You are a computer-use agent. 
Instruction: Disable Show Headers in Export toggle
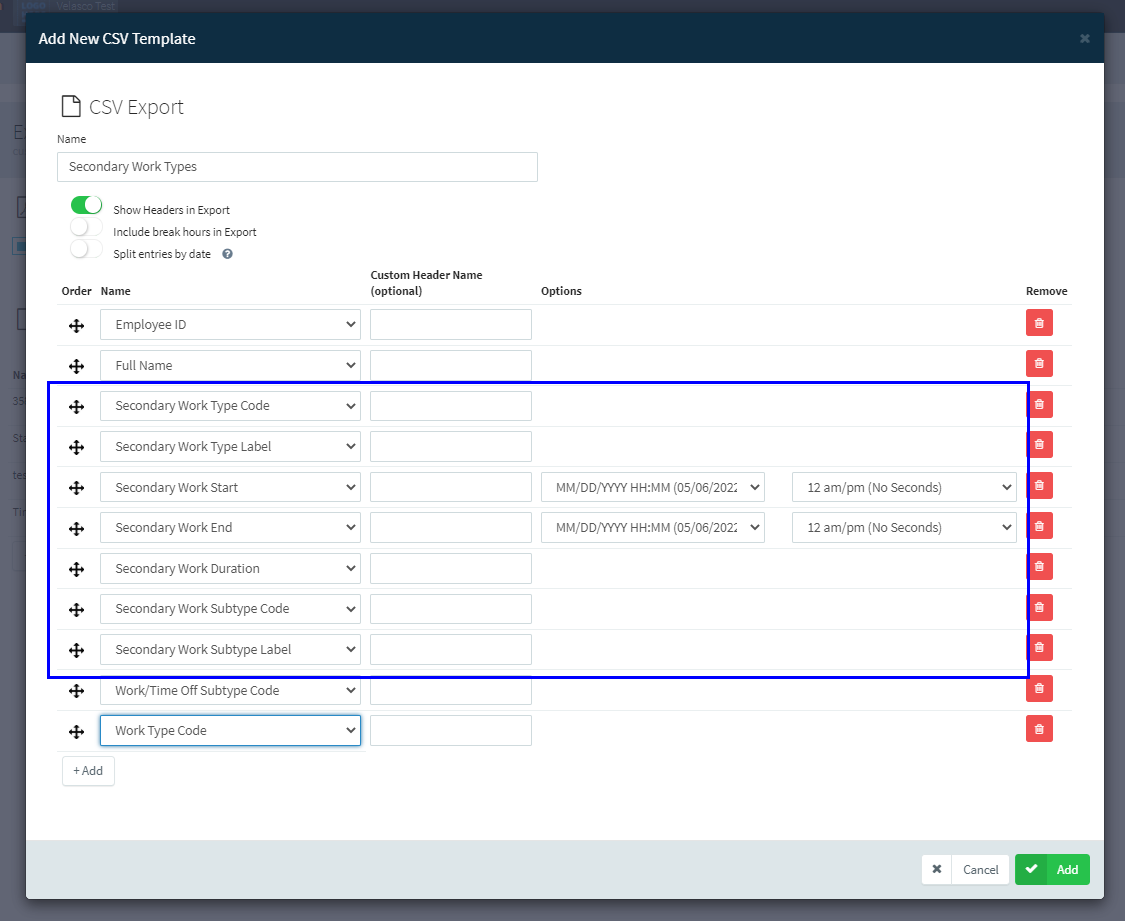pos(86,205)
